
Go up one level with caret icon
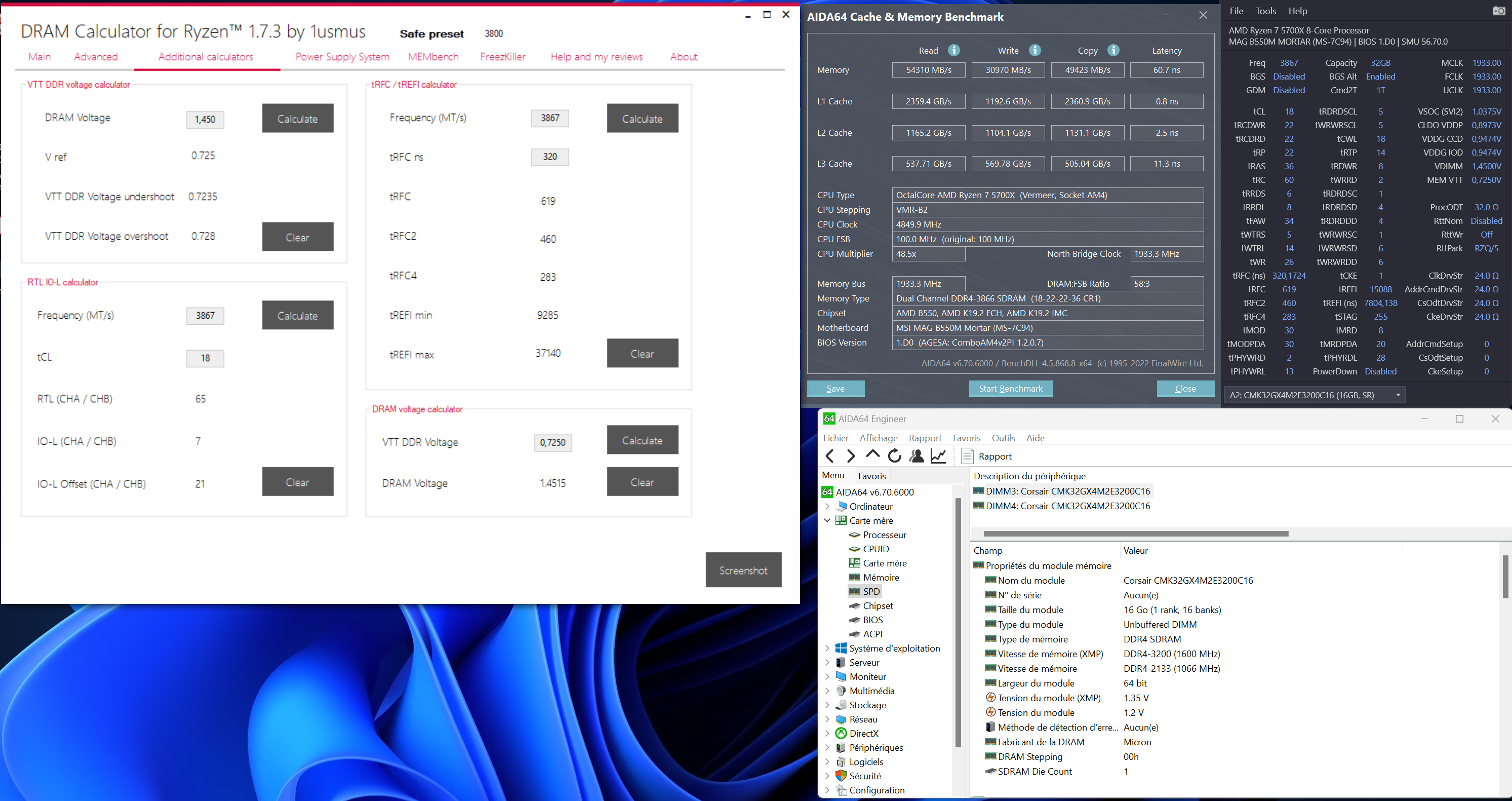pos(873,455)
